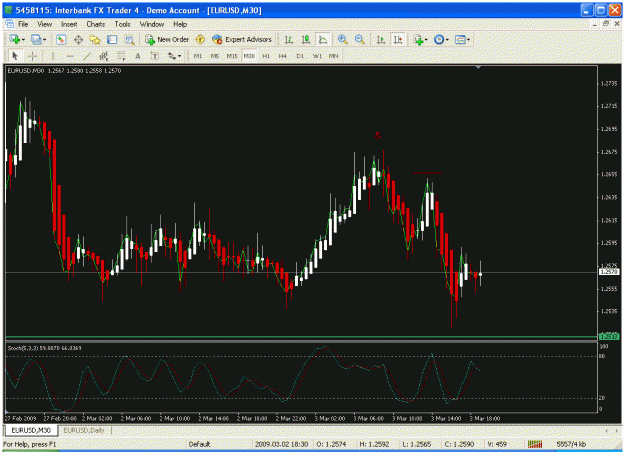Click the Templates icon
625x452 pixels.
460,39
